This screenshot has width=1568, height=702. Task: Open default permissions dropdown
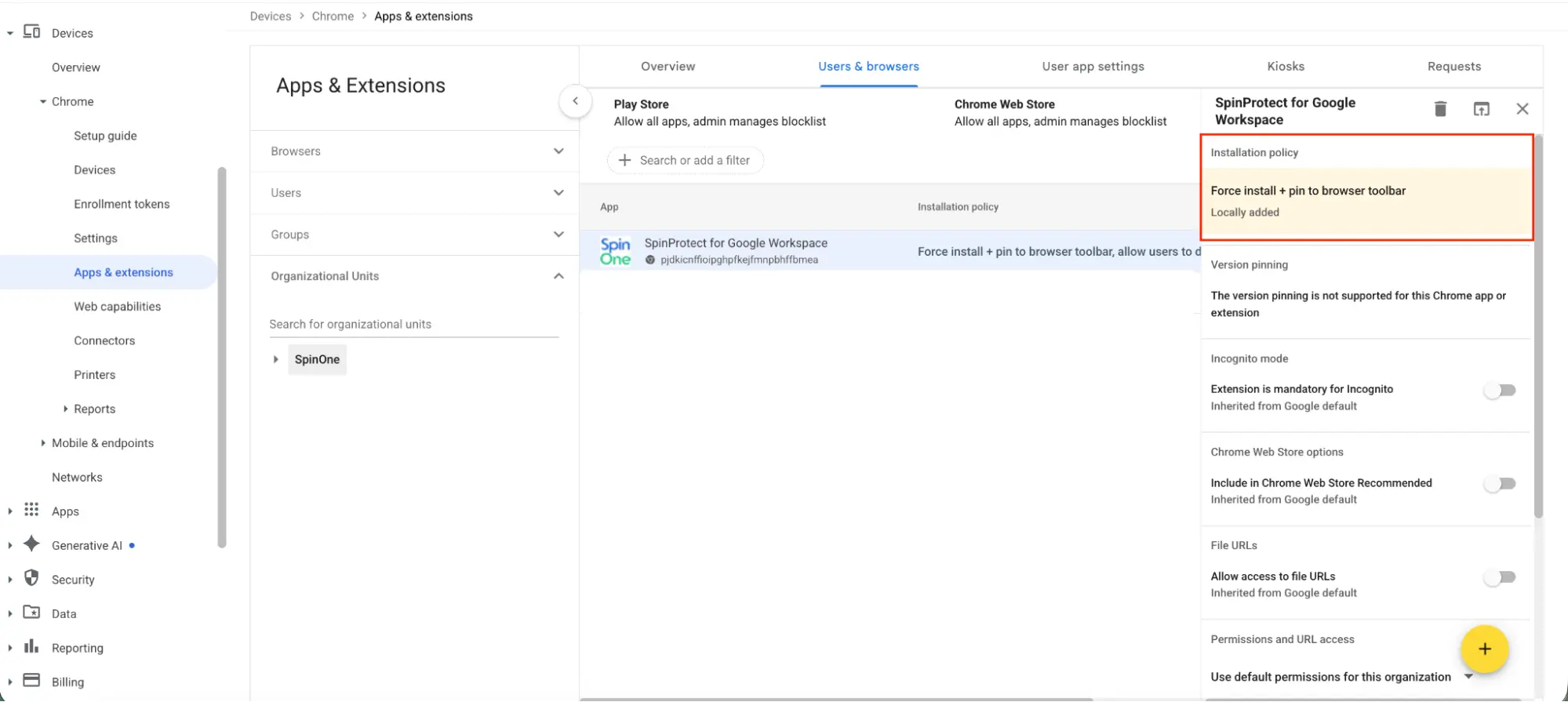pos(1468,677)
